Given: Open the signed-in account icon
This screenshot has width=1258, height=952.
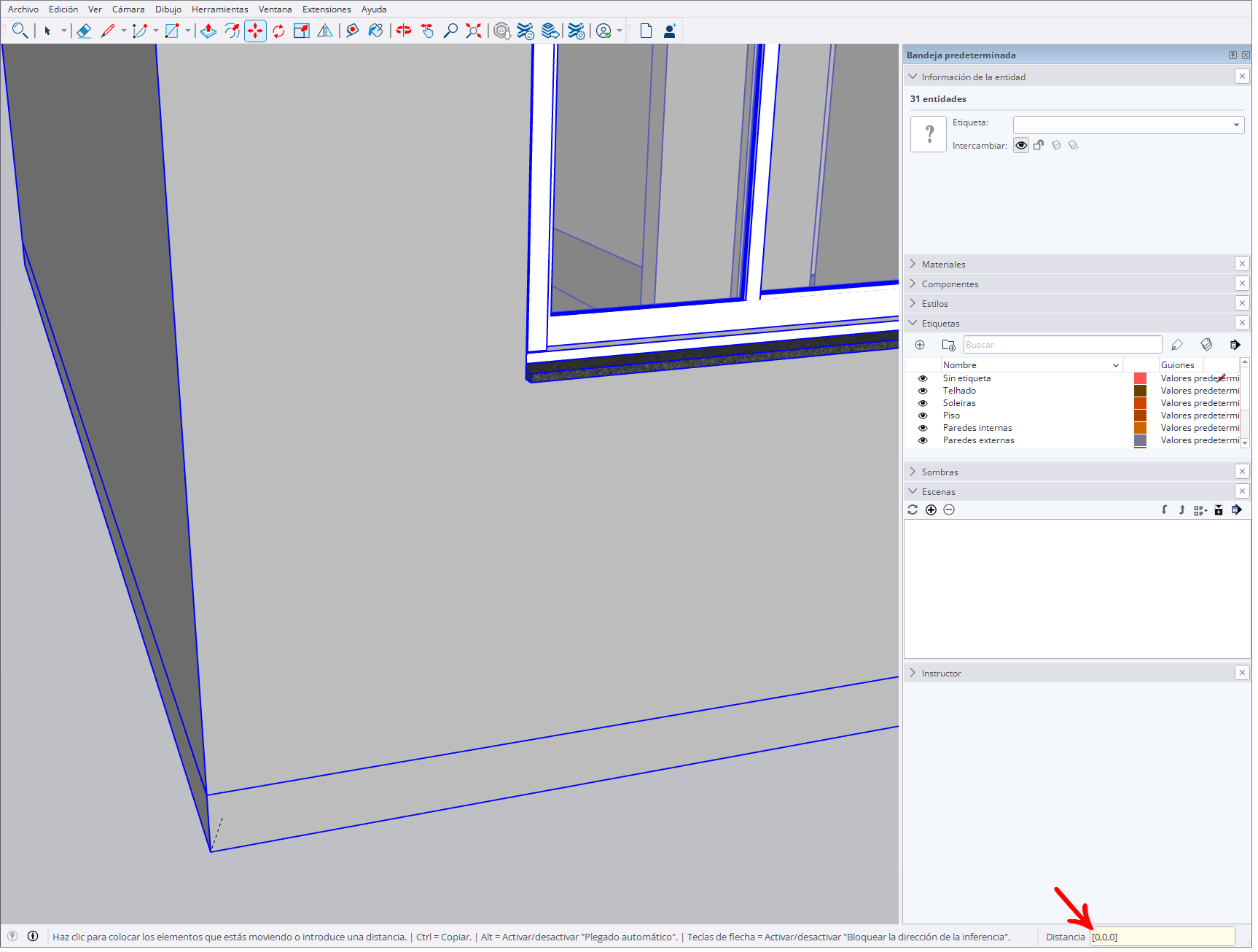Looking at the screenshot, I should tap(603, 31).
